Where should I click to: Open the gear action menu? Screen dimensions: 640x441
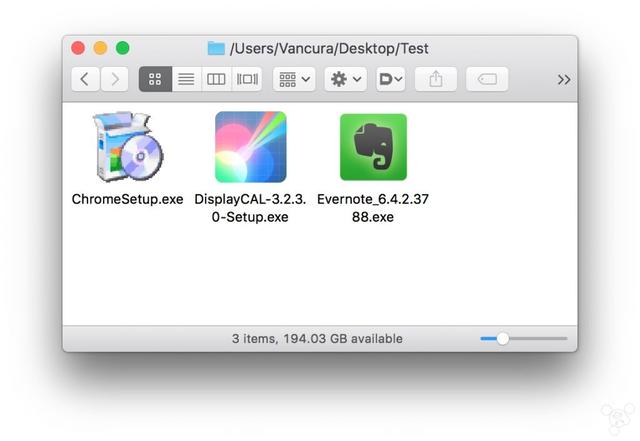click(x=345, y=79)
